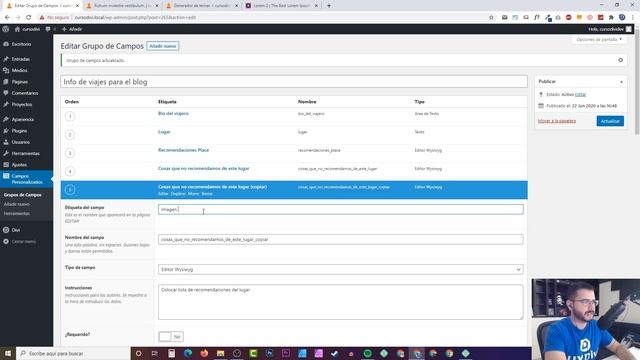Edit the field group title input

(294, 82)
